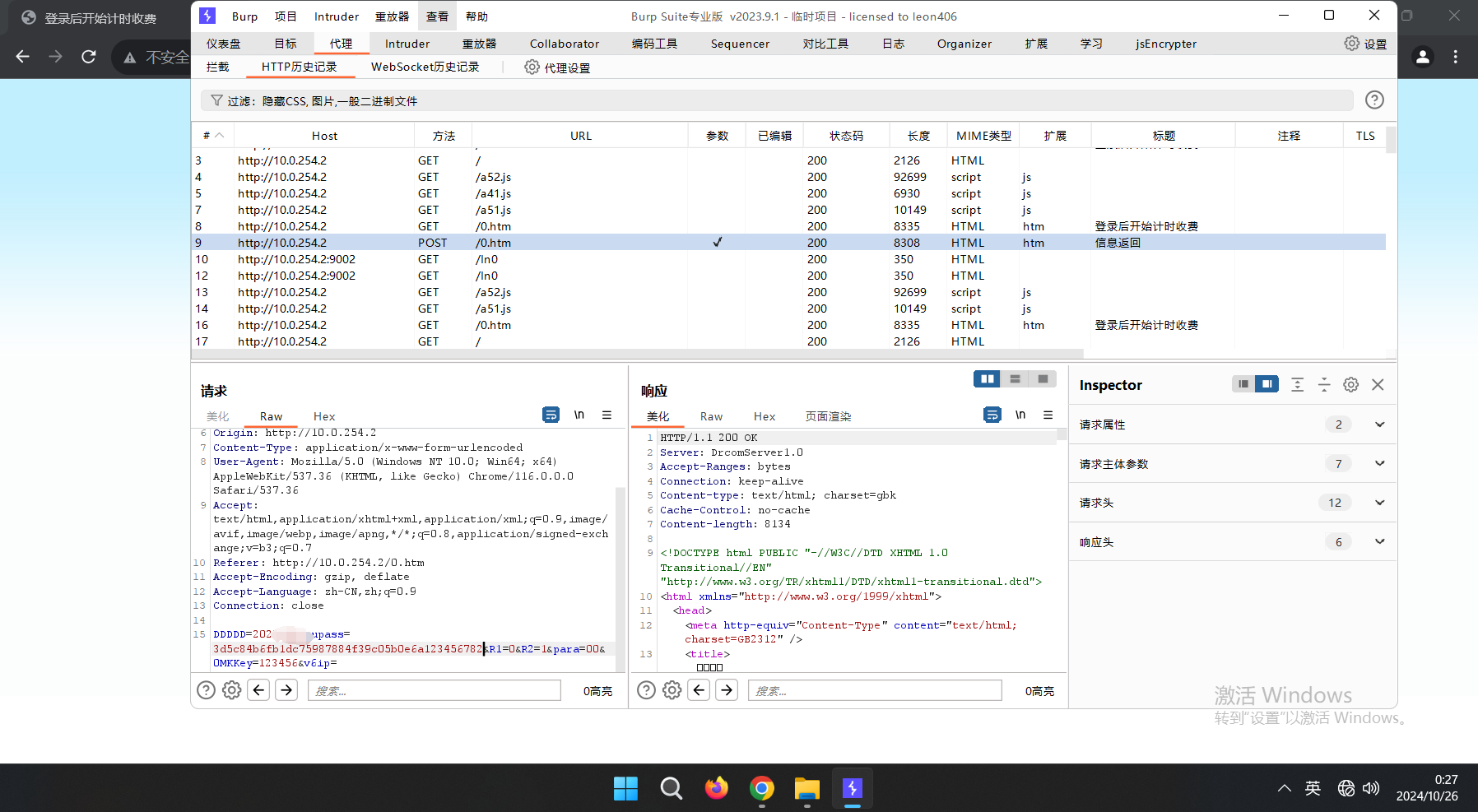Select history row 10 with /ln0
This screenshot has width=1478, height=812.
coord(788,259)
